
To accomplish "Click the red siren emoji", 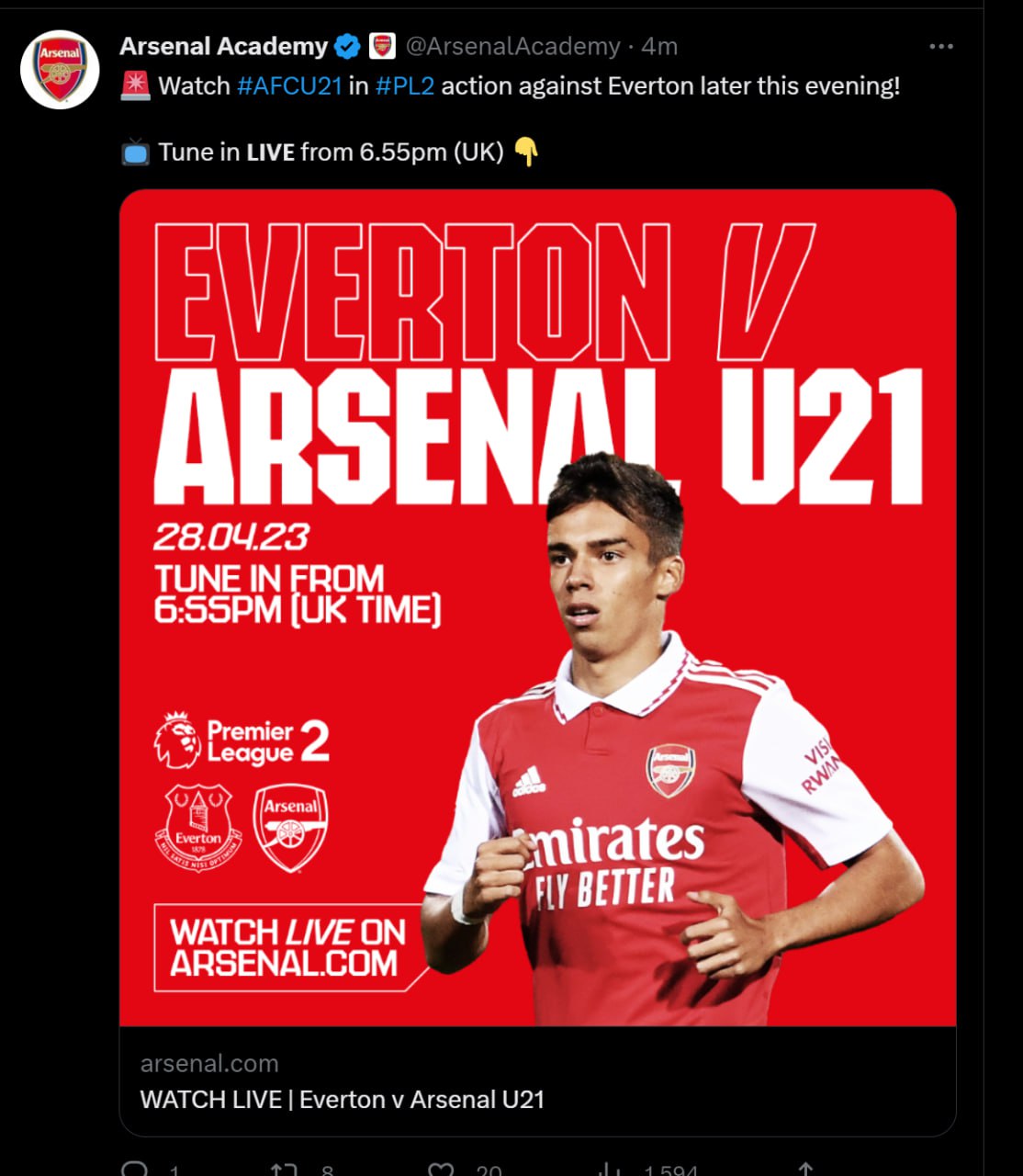I will pyautogui.click(x=135, y=86).
